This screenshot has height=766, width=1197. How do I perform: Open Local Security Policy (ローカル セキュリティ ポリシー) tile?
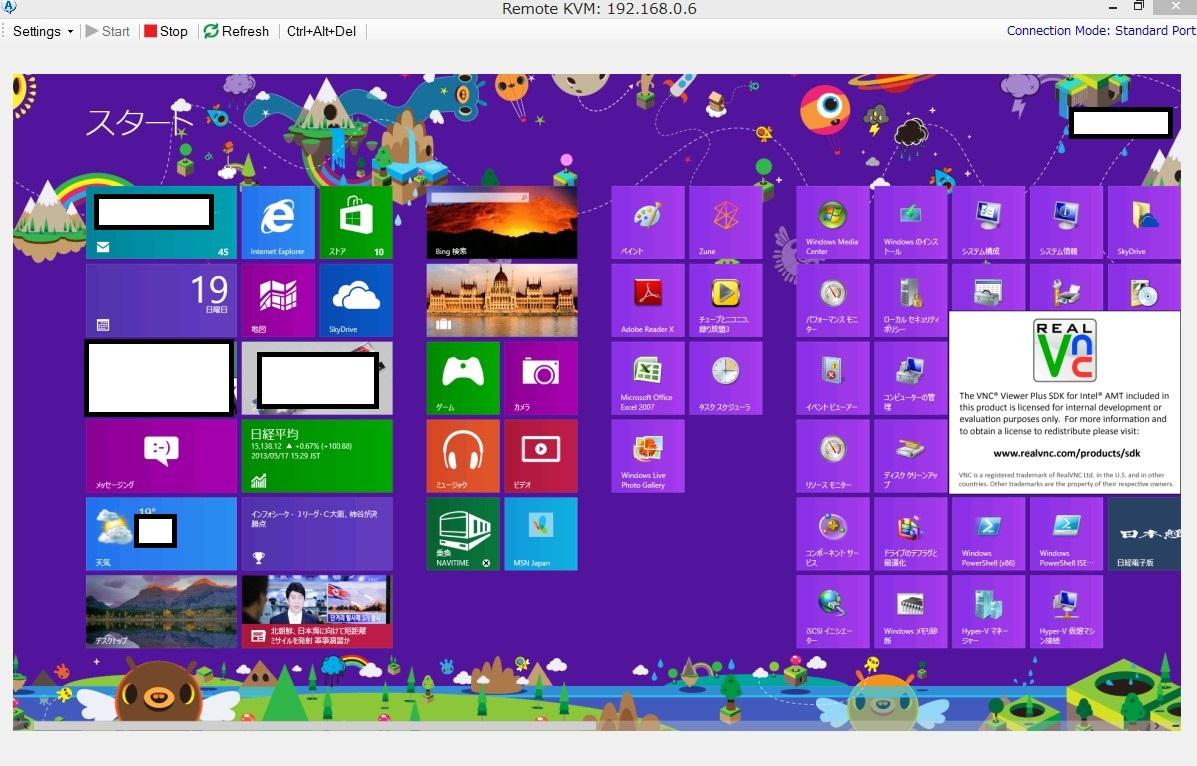pyautogui.click(x=911, y=300)
